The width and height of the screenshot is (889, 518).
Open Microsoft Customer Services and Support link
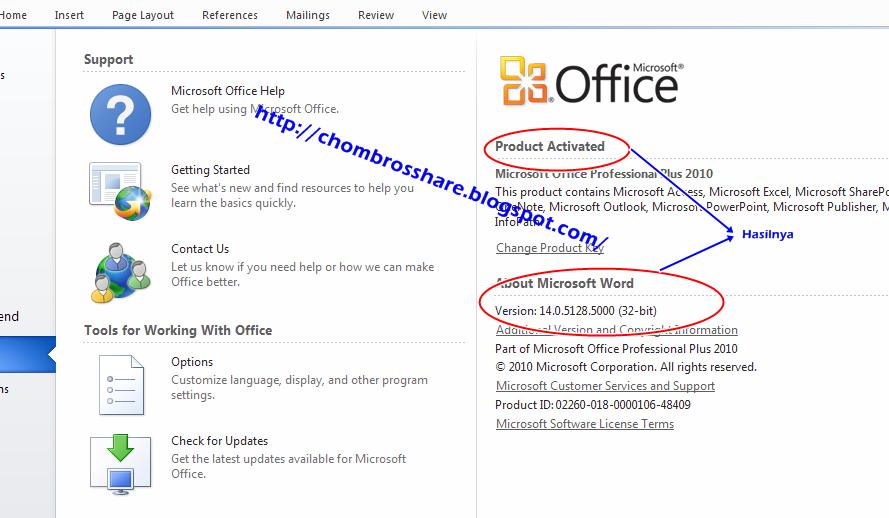coord(605,385)
